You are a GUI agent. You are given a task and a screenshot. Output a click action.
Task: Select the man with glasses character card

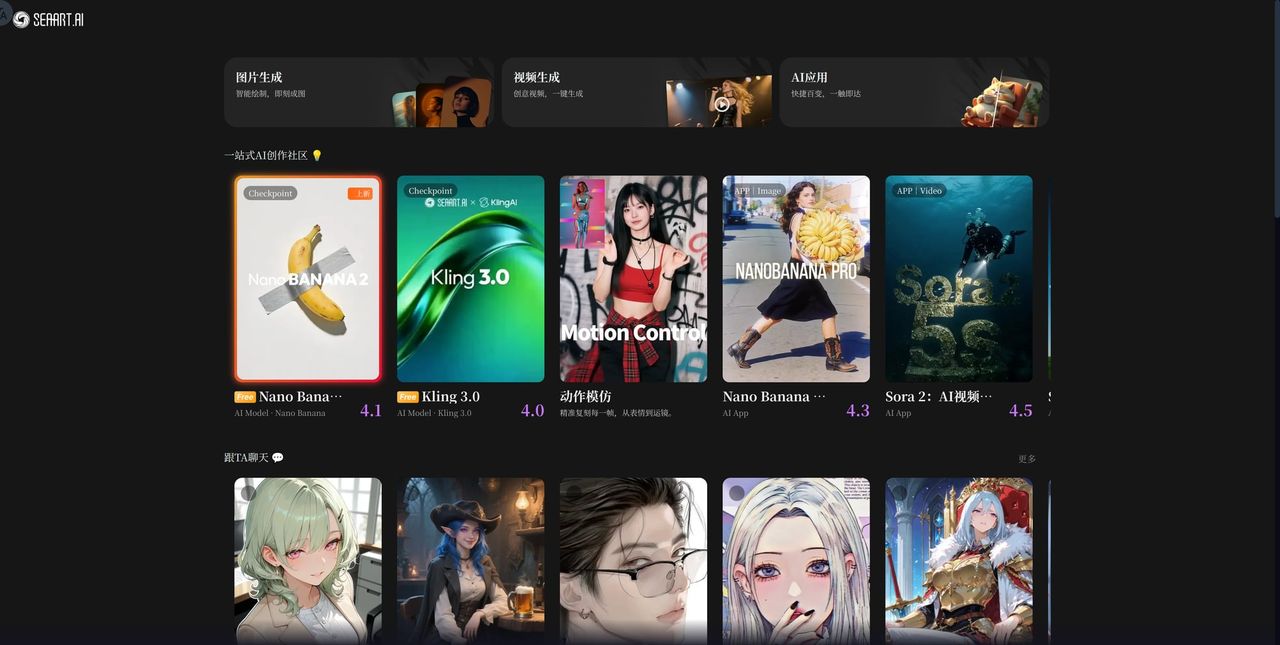[x=633, y=560]
